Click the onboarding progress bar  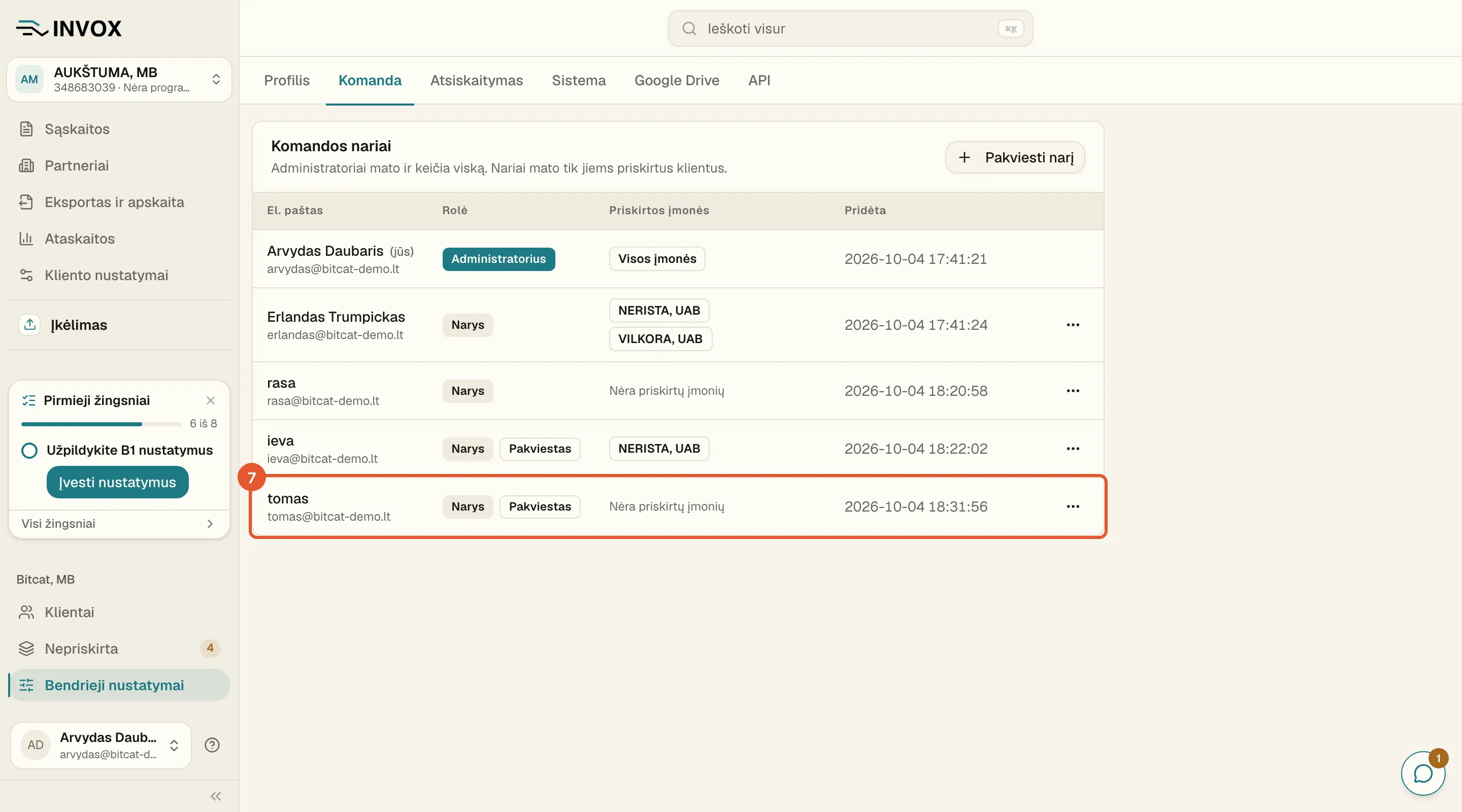(101, 424)
